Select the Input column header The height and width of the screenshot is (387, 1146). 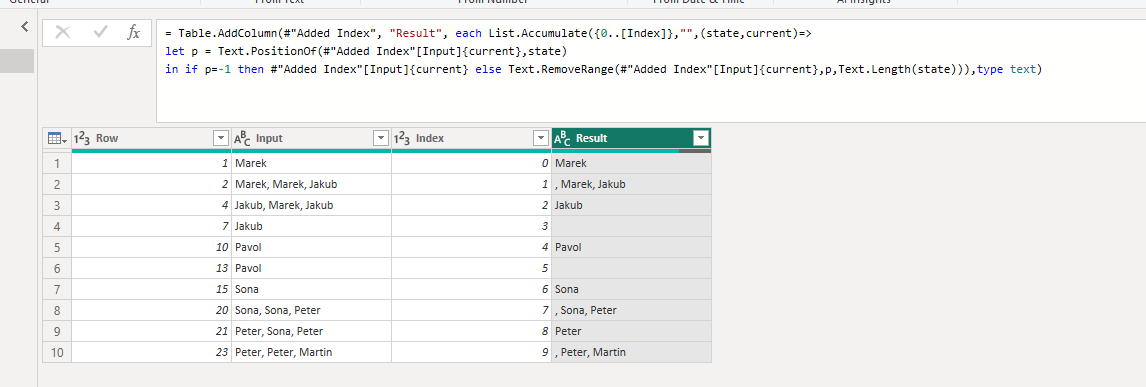tap(311, 139)
